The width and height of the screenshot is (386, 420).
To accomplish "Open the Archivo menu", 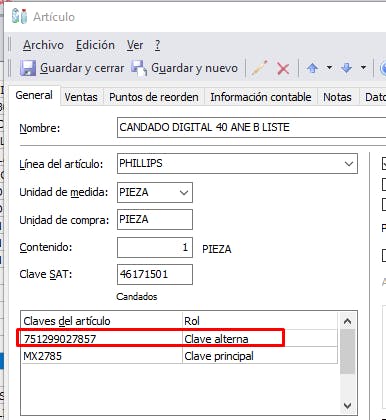I will [43, 45].
